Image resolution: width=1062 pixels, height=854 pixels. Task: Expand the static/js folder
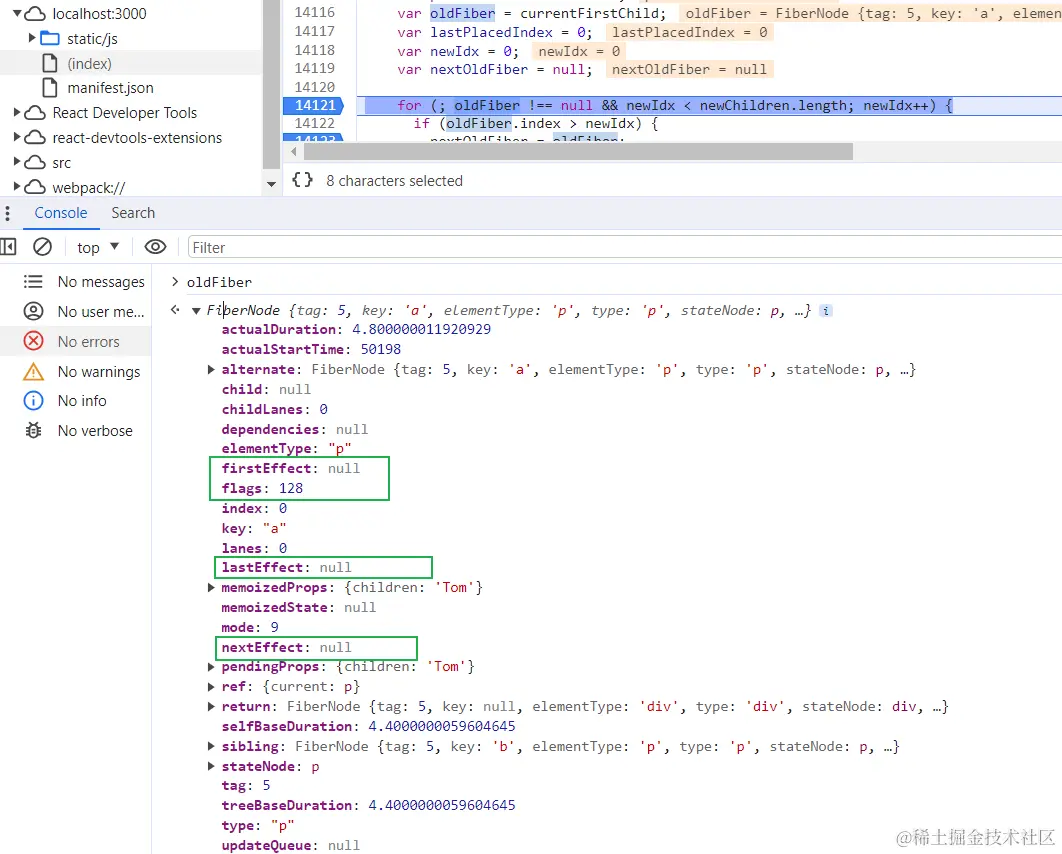31,38
